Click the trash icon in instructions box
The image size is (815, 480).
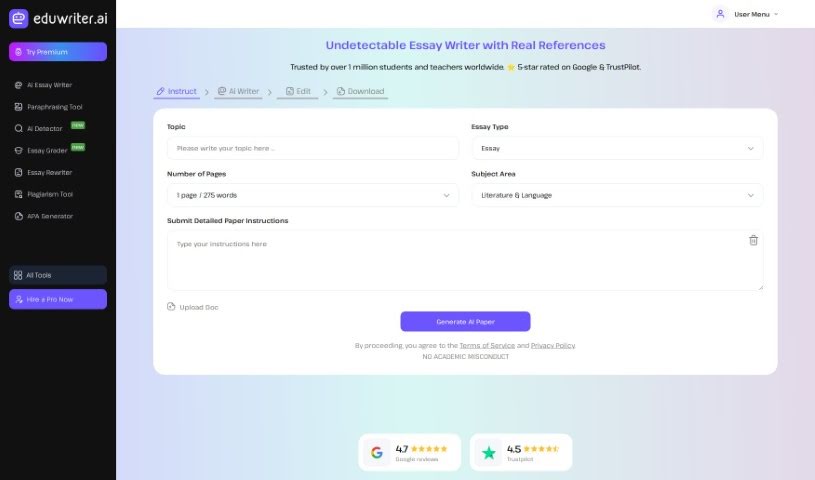[753, 240]
